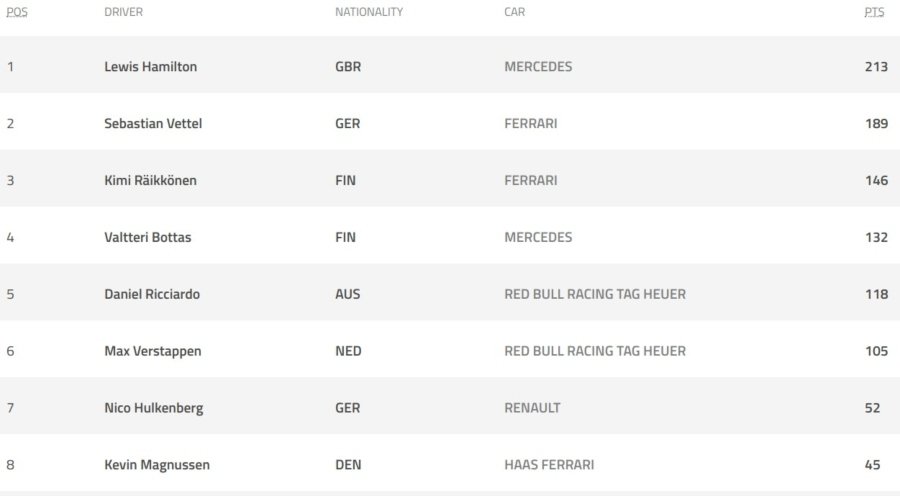Open Valtteri Bottas driver page
Screen dimensions: 900x496
148,237
